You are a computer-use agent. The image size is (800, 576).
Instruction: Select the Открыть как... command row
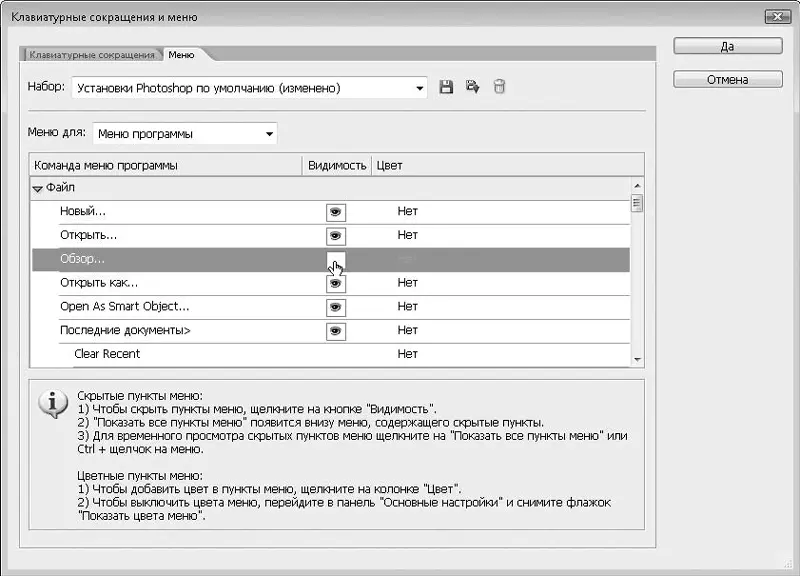pos(331,284)
